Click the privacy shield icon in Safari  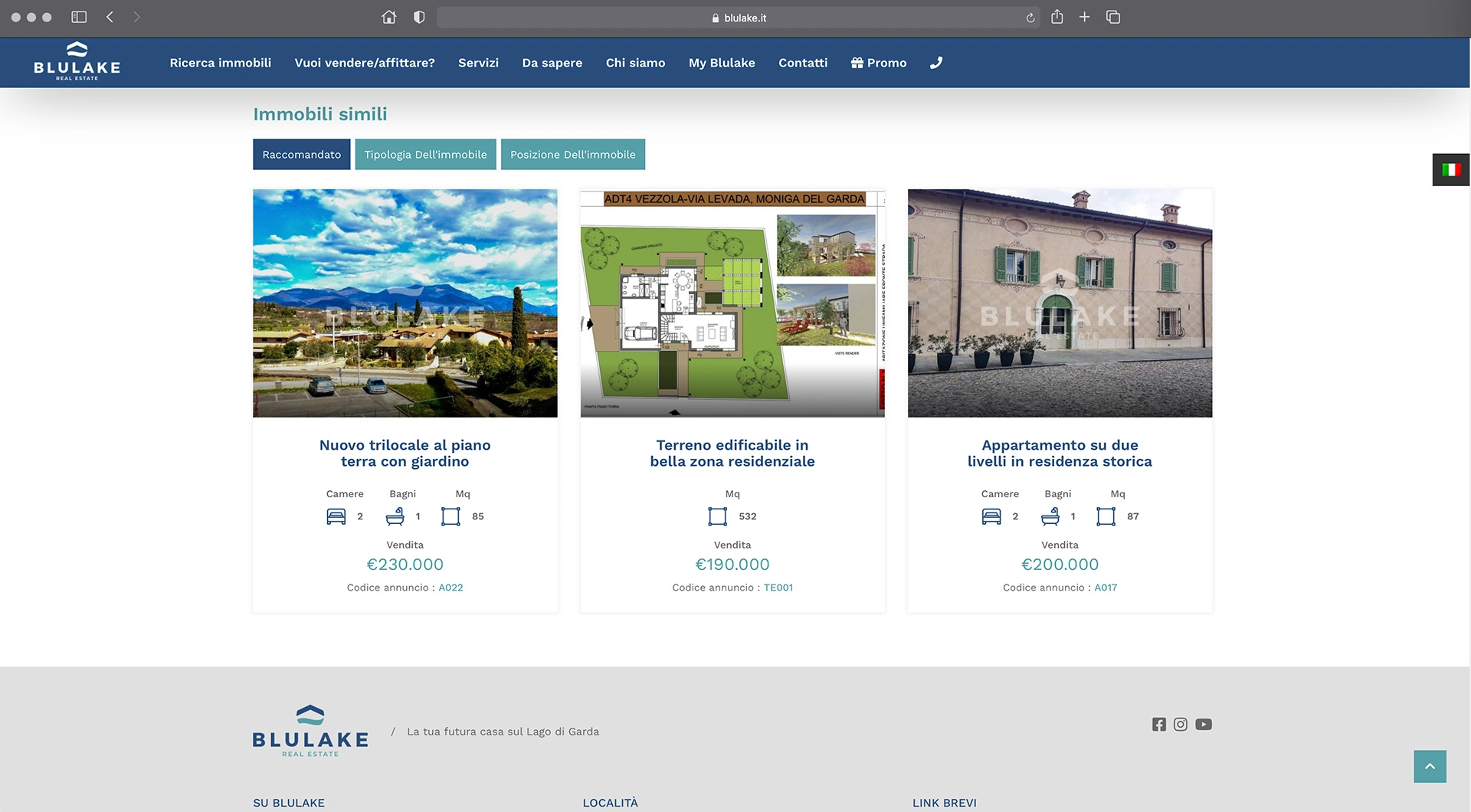[419, 17]
